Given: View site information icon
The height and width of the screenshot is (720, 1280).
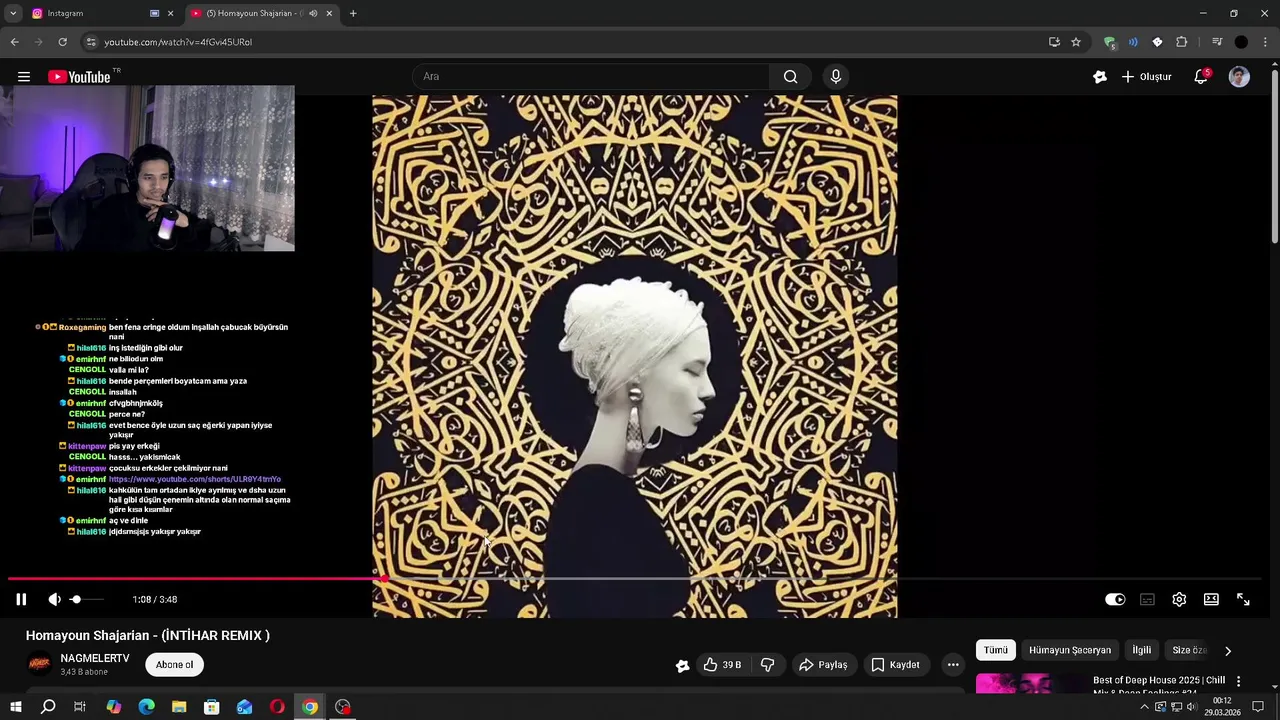Looking at the screenshot, I should tap(91, 42).
